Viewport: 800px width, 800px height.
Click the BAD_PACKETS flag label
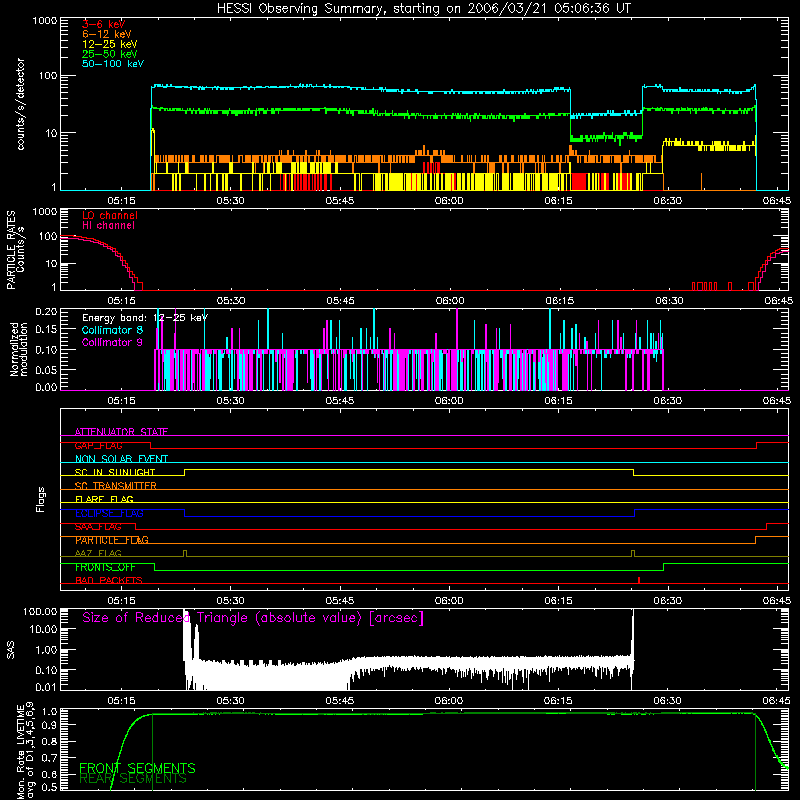coord(109,581)
